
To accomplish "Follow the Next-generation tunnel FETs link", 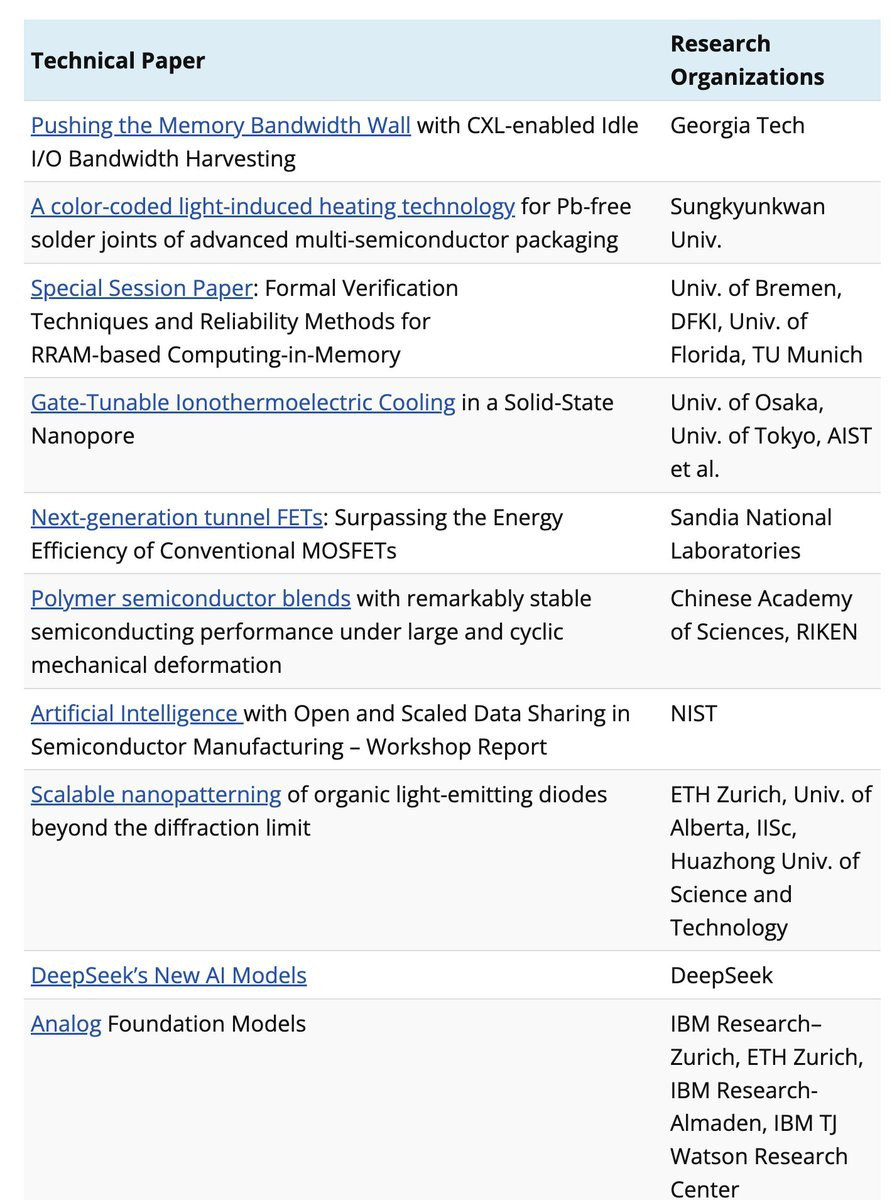I will [177, 518].
